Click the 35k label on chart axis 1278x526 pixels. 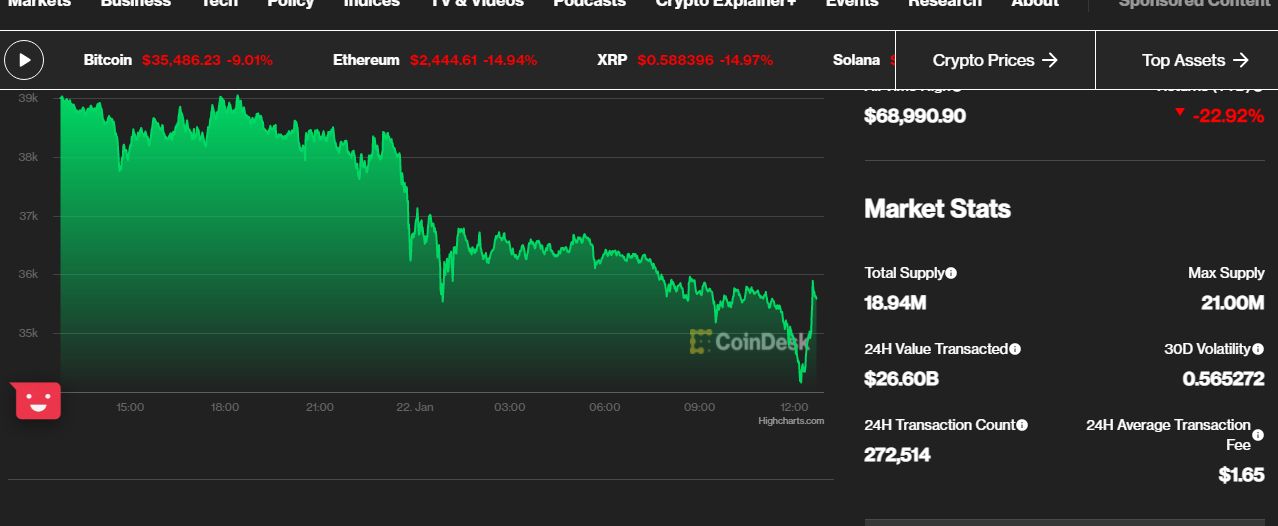point(28,333)
